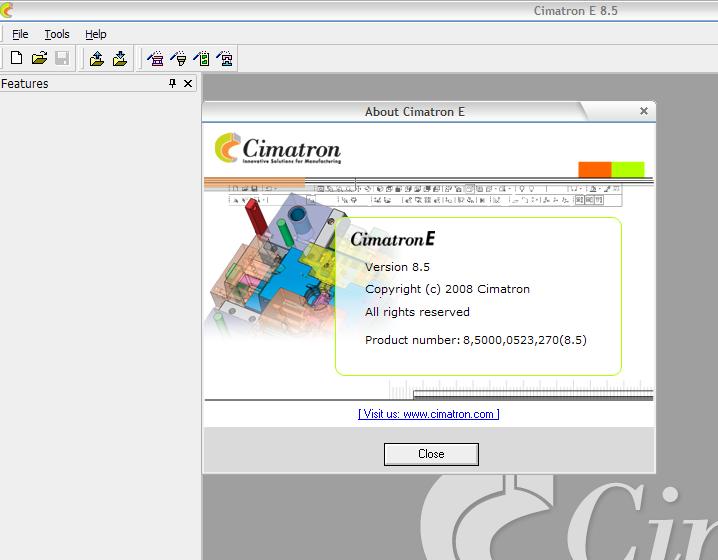Click the Cimatron app icon in title bar
The height and width of the screenshot is (560, 718).
[6, 10]
